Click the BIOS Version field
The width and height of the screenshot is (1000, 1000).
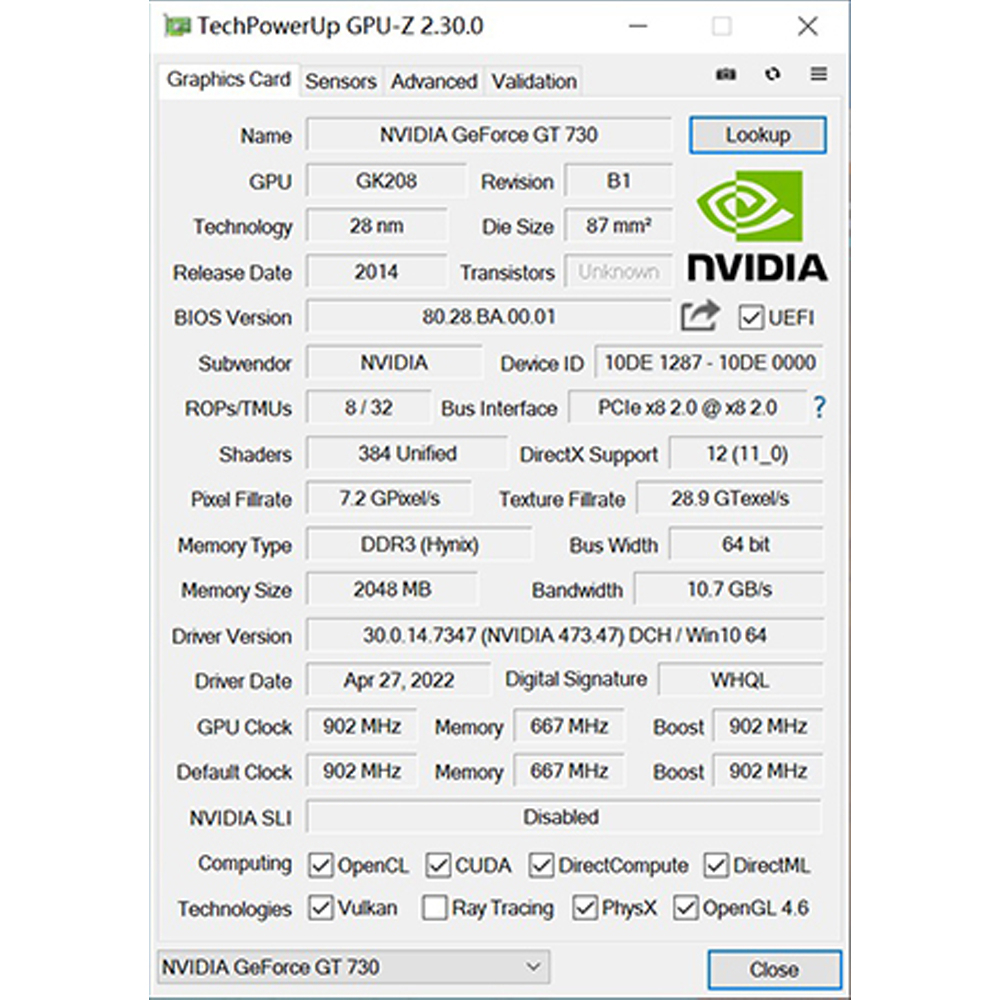(x=489, y=317)
